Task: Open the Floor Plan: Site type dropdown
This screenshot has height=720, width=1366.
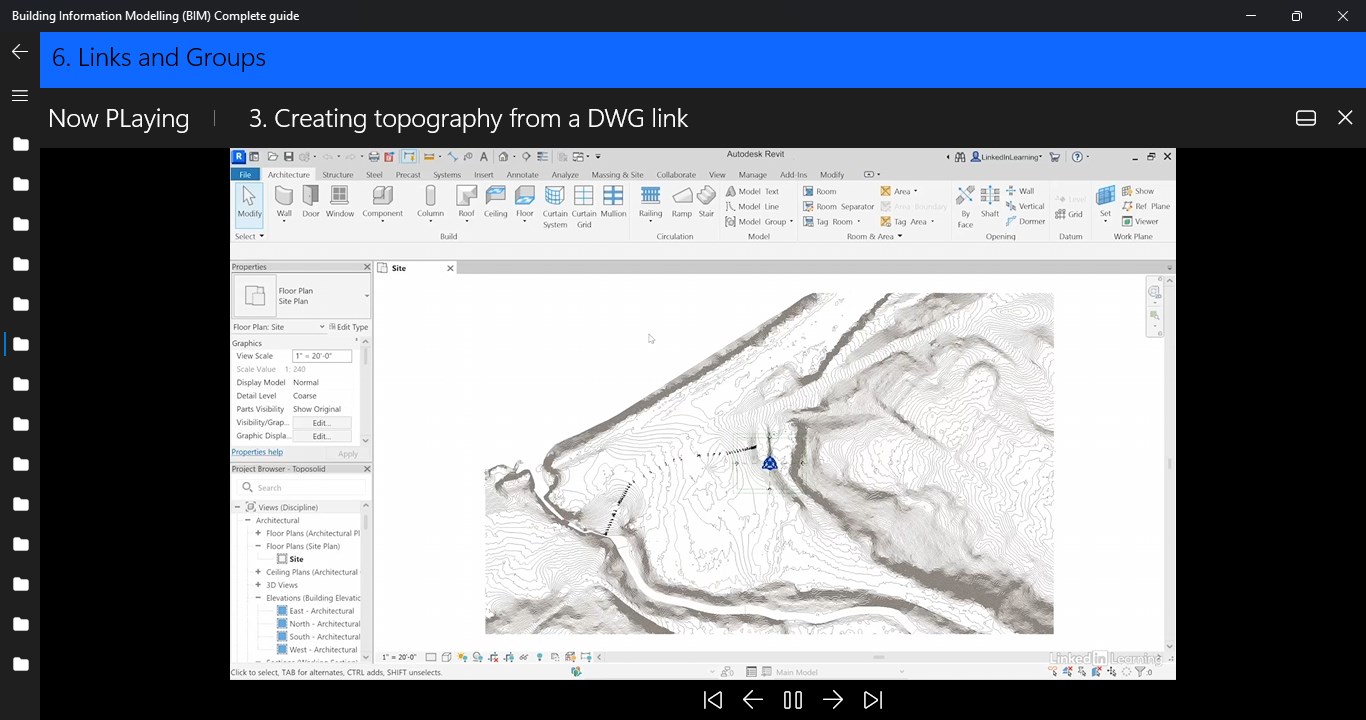Action: tap(321, 327)
